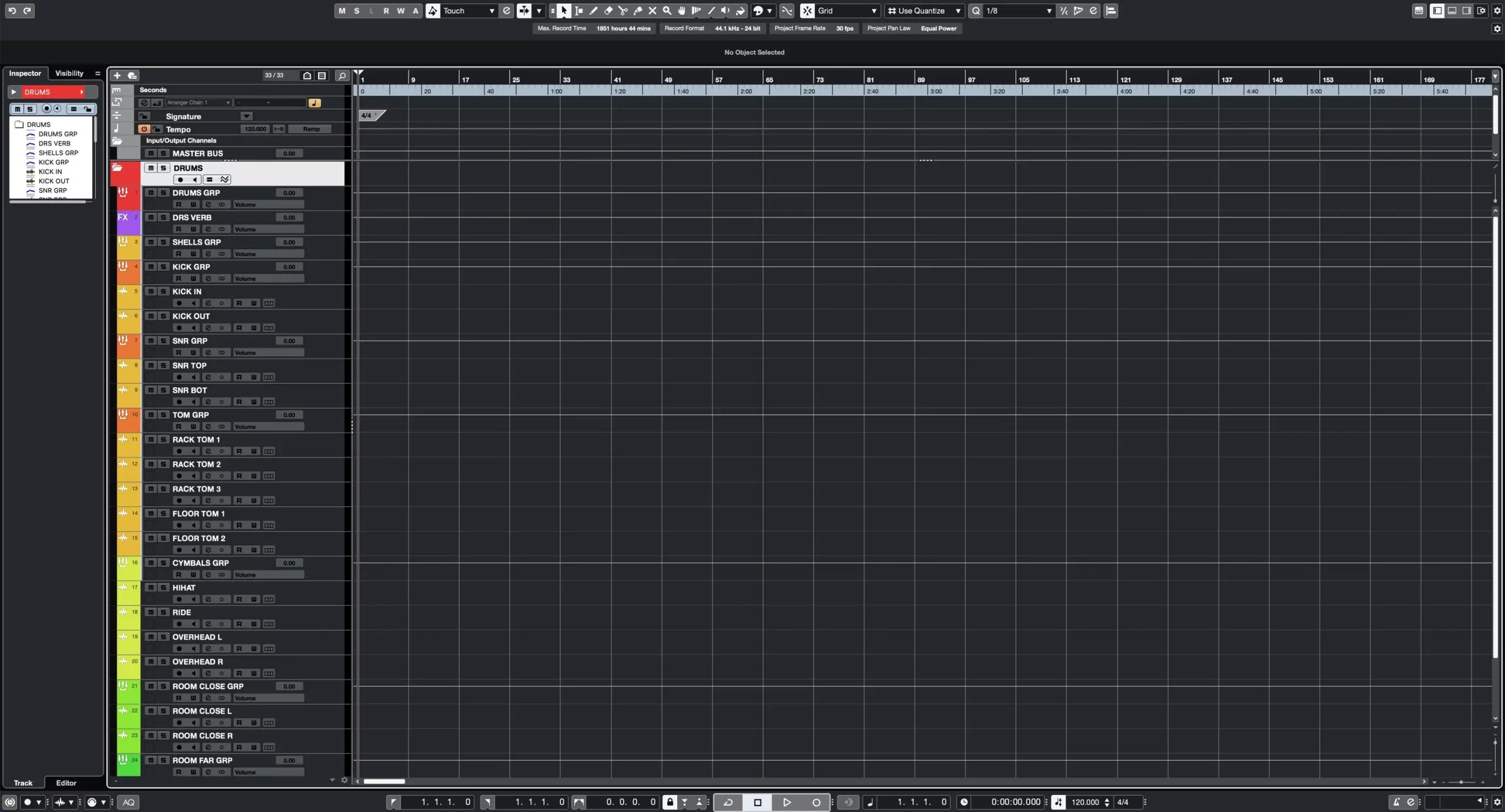
Task: Open track search magnifier in track list
Action: [342, 75]
